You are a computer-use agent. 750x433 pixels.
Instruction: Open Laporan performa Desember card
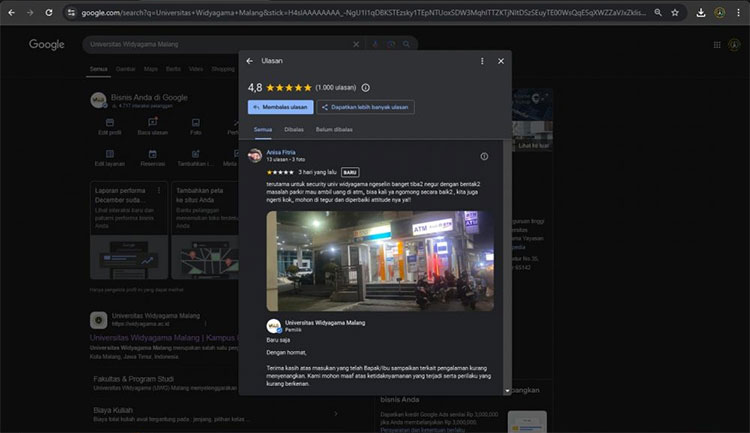point(129,230)
